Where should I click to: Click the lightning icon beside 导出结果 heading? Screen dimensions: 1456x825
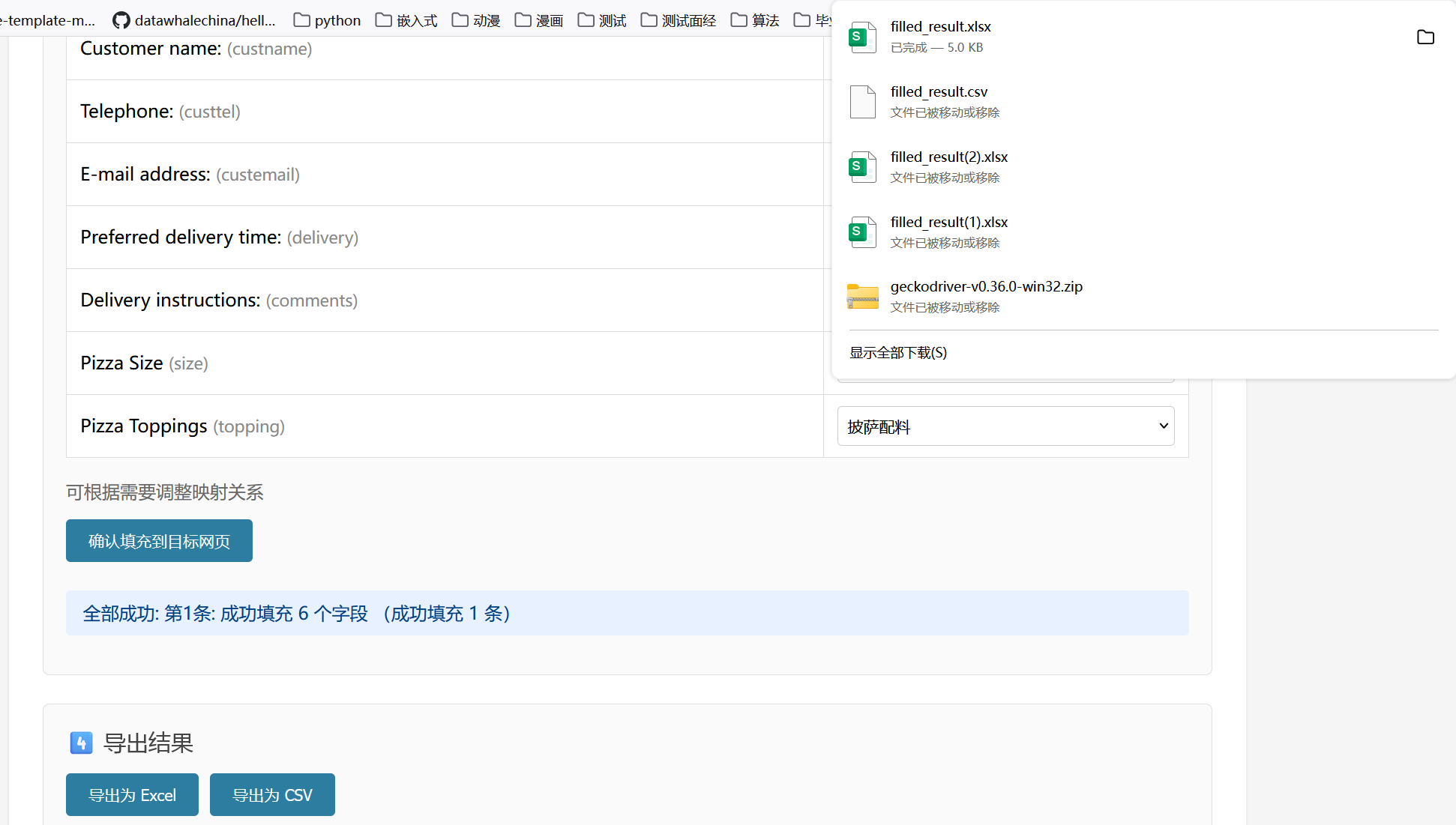(x=81, y=743)
